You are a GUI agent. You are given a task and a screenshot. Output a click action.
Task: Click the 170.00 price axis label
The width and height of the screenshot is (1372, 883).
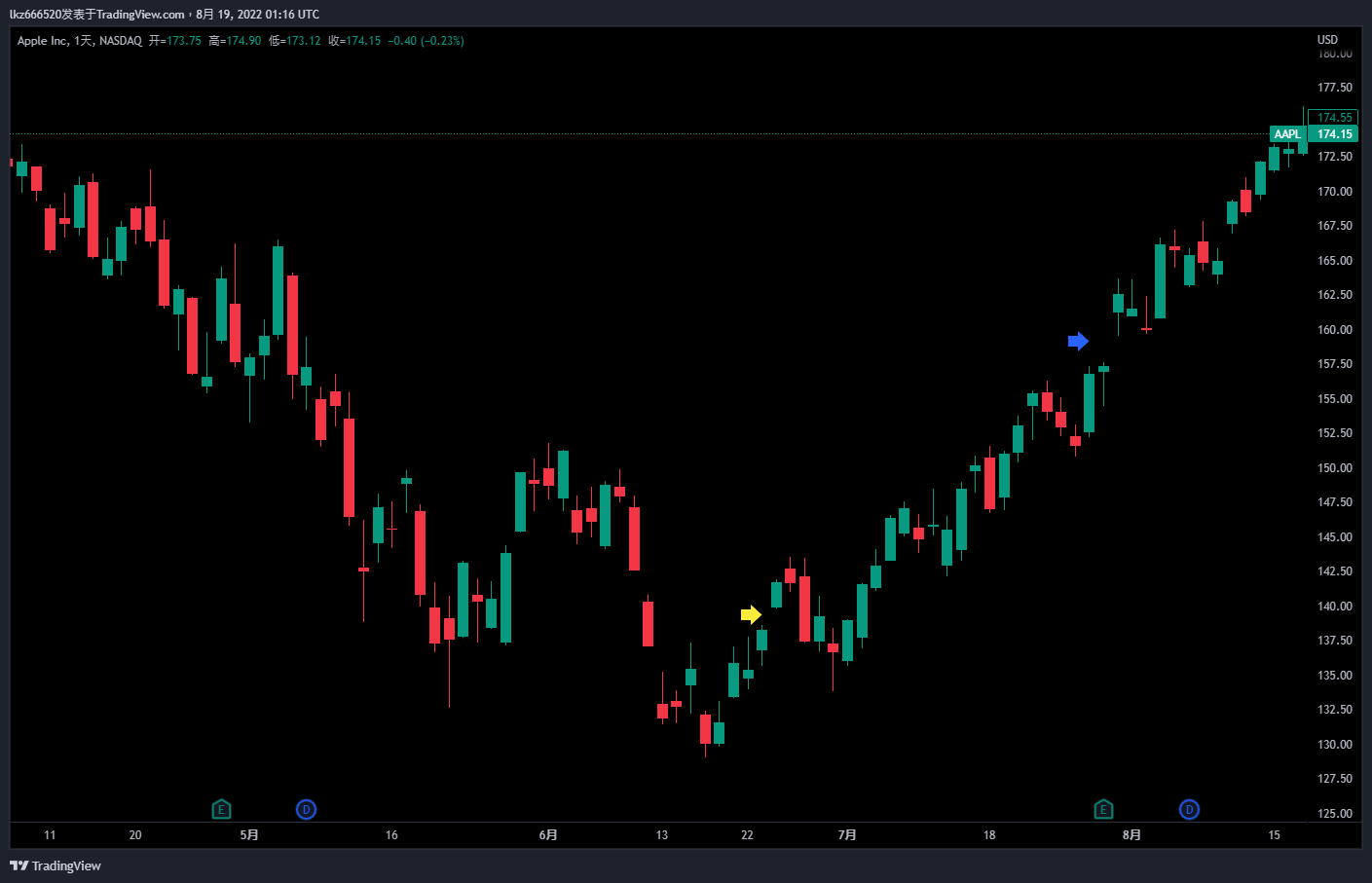click(1334, 192)
